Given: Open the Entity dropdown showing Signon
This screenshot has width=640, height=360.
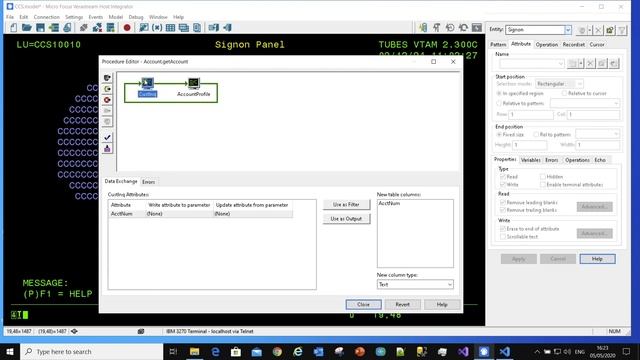Looking at the screenshot, I should click(x=568, y=30).
